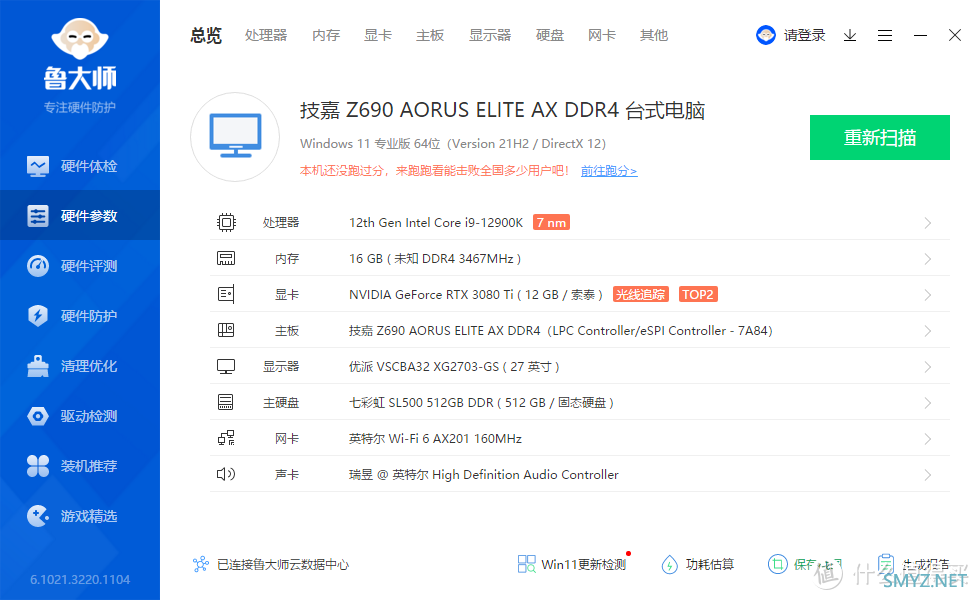980x600 pixels.
Task: Click 七彩虹 SL500 512GB DDR text
Action: coord(481,402)
